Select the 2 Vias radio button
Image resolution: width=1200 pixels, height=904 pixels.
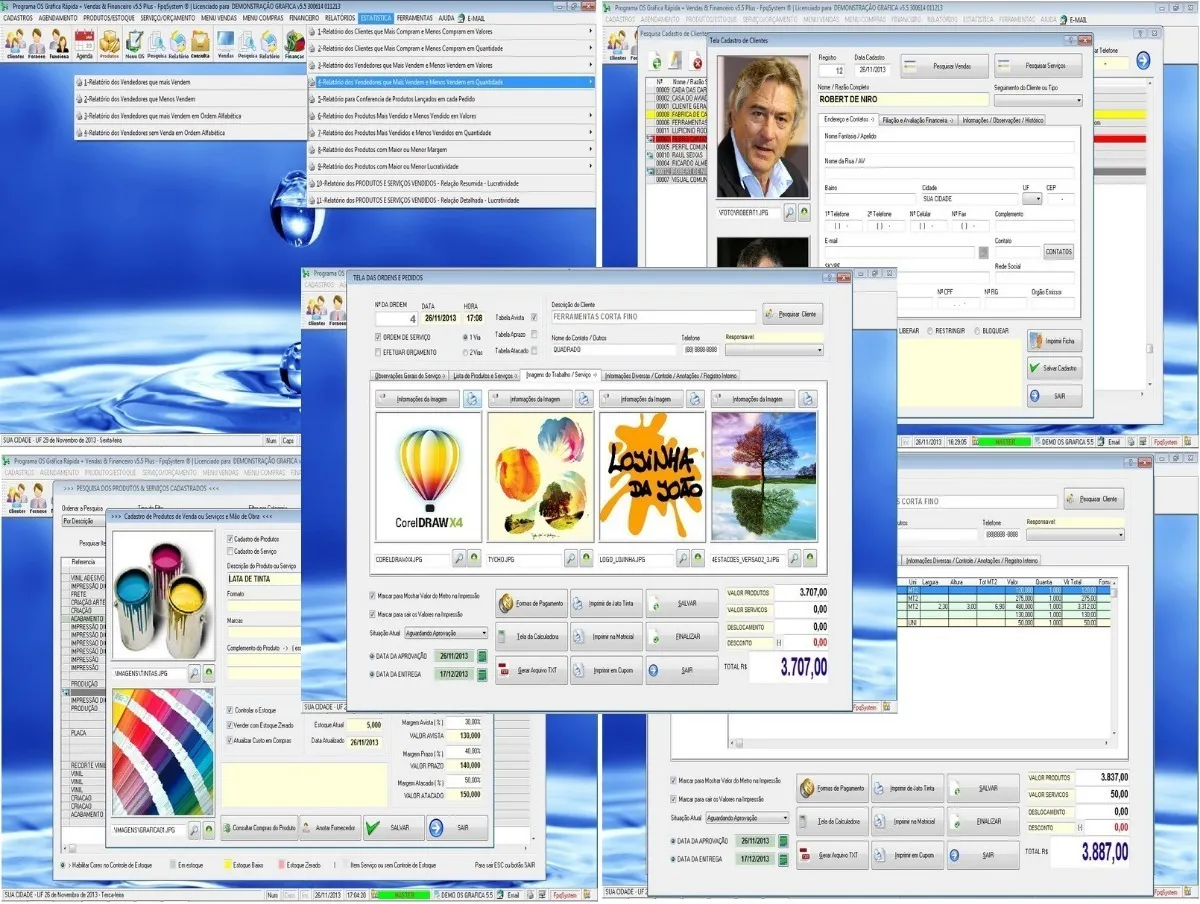point(466,352)
